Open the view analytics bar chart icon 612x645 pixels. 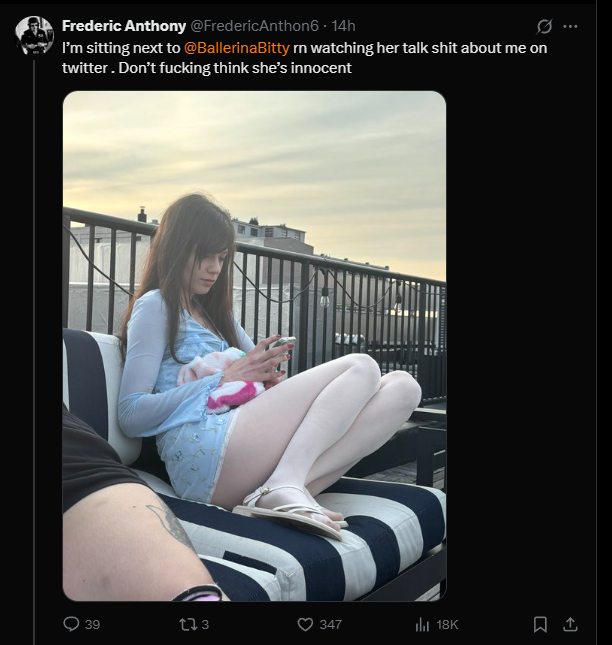coord(422,624)
